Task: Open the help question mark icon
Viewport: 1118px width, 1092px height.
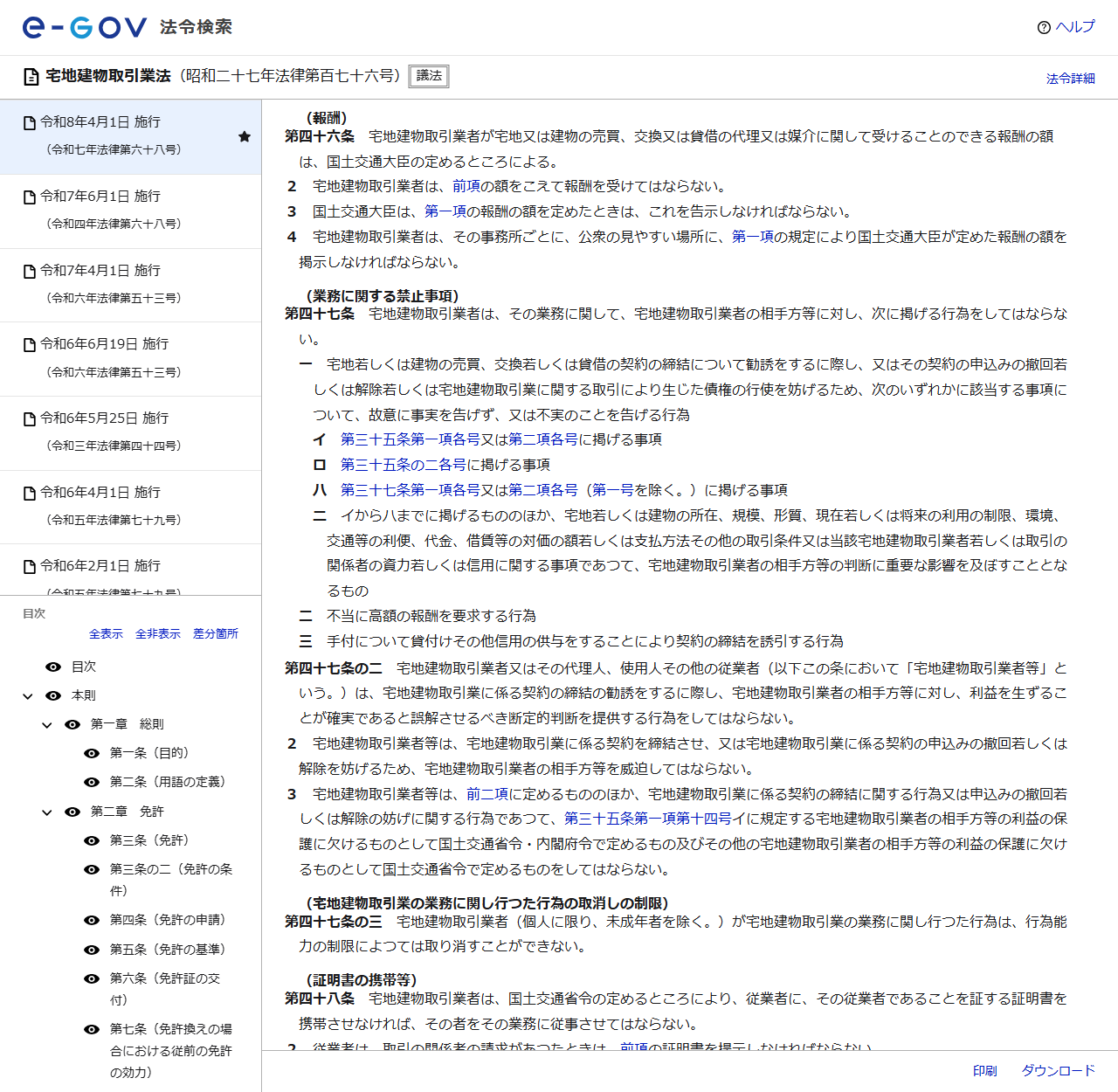Action: (x=1044, y=27)
